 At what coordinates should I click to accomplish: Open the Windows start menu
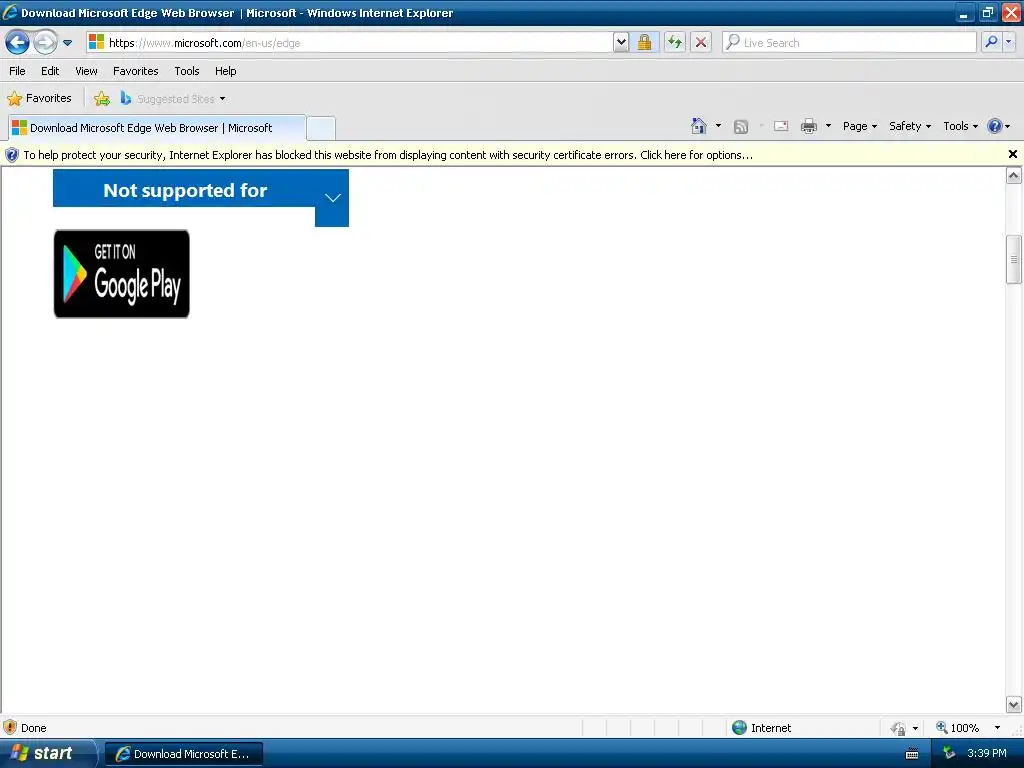tap(48, 754)
